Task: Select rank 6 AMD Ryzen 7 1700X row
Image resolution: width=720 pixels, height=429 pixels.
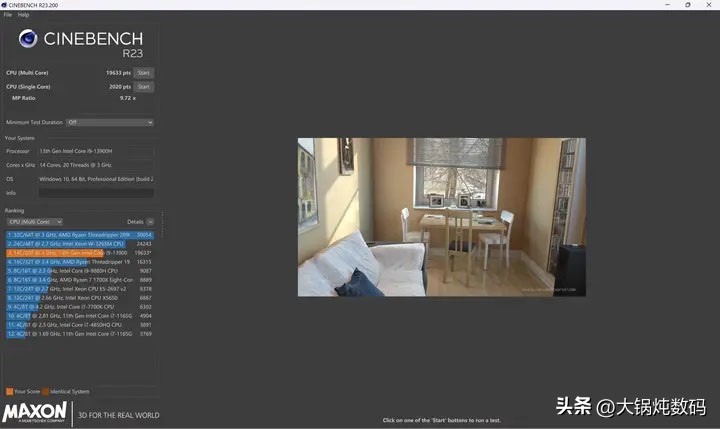Action: pyautogui.click(x=80, y=280)
